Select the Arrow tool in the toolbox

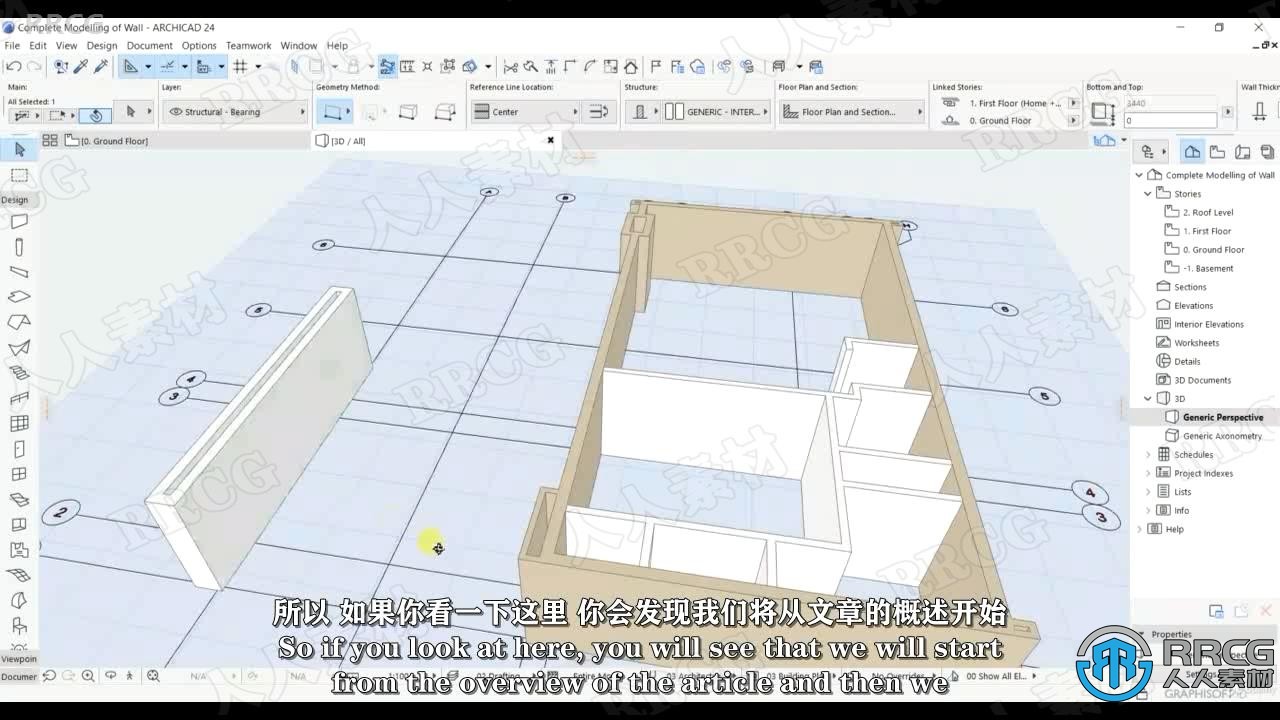[x=19, y=149]
